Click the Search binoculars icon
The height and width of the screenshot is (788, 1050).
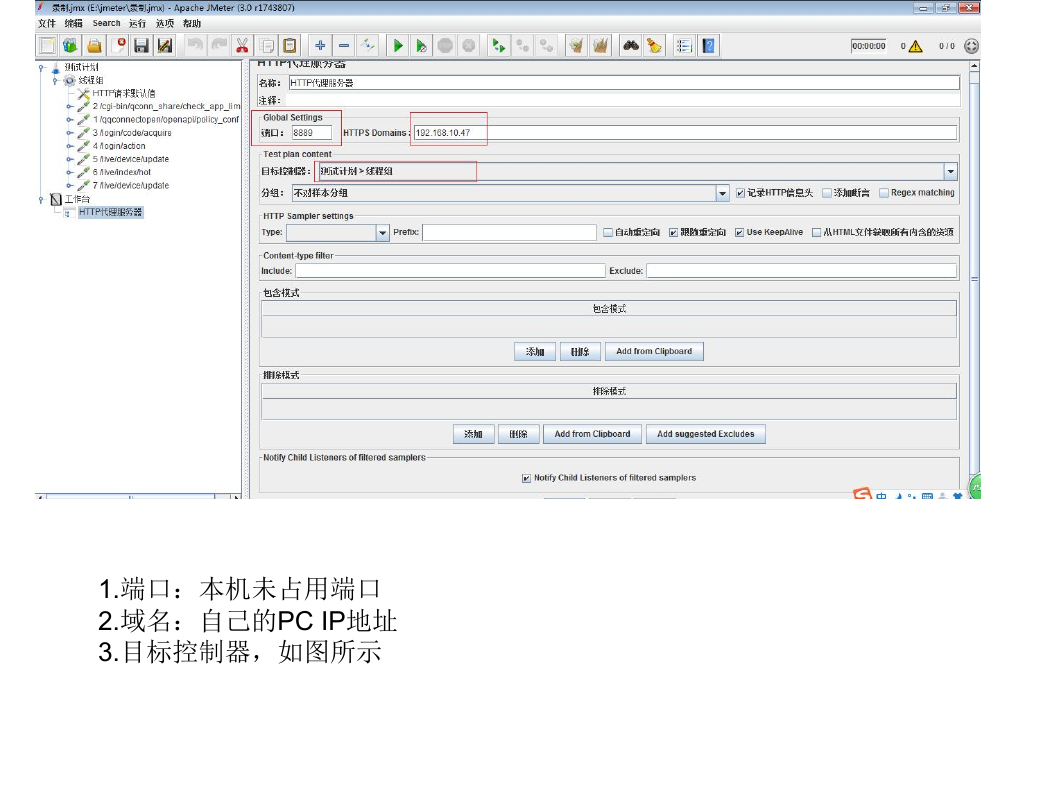click(x=631, y=46)
